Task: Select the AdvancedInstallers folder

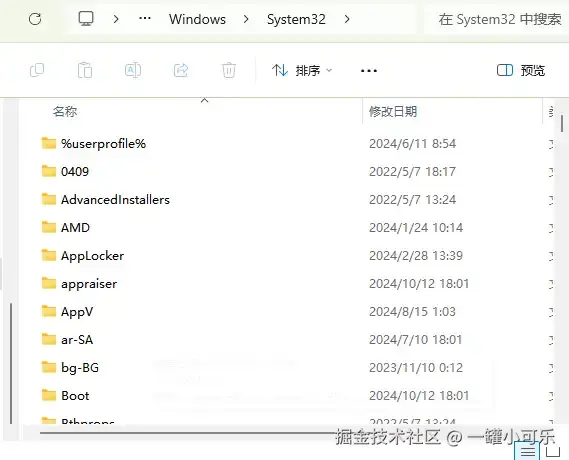Action: point(115,200)
